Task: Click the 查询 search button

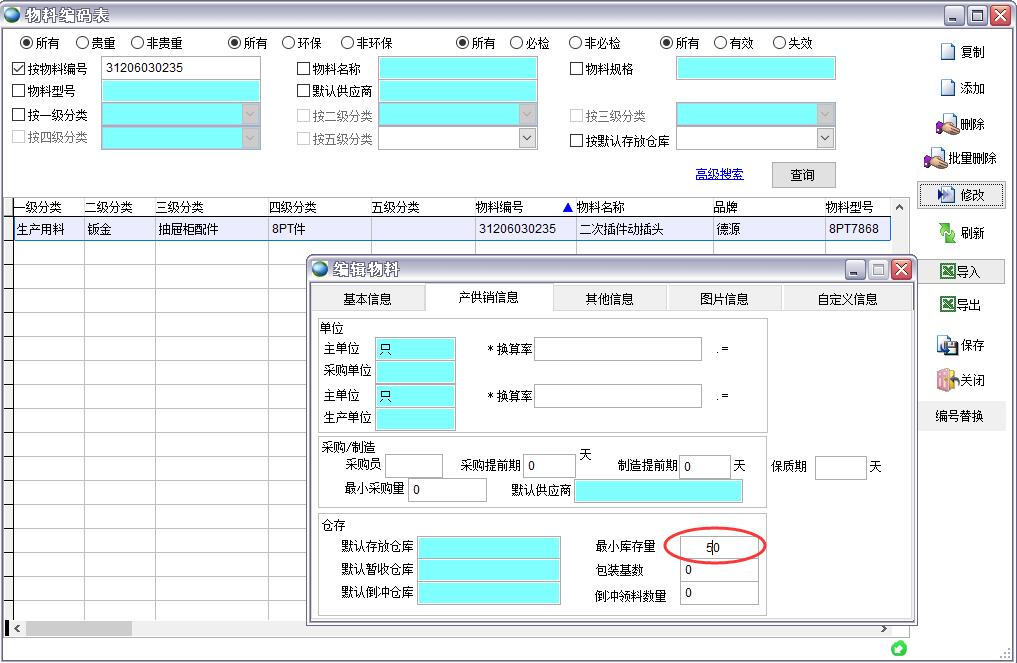Action: click(802, 175)
